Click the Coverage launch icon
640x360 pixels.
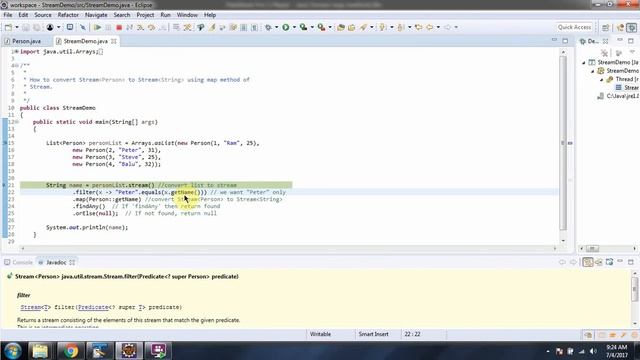pos(303,27)
